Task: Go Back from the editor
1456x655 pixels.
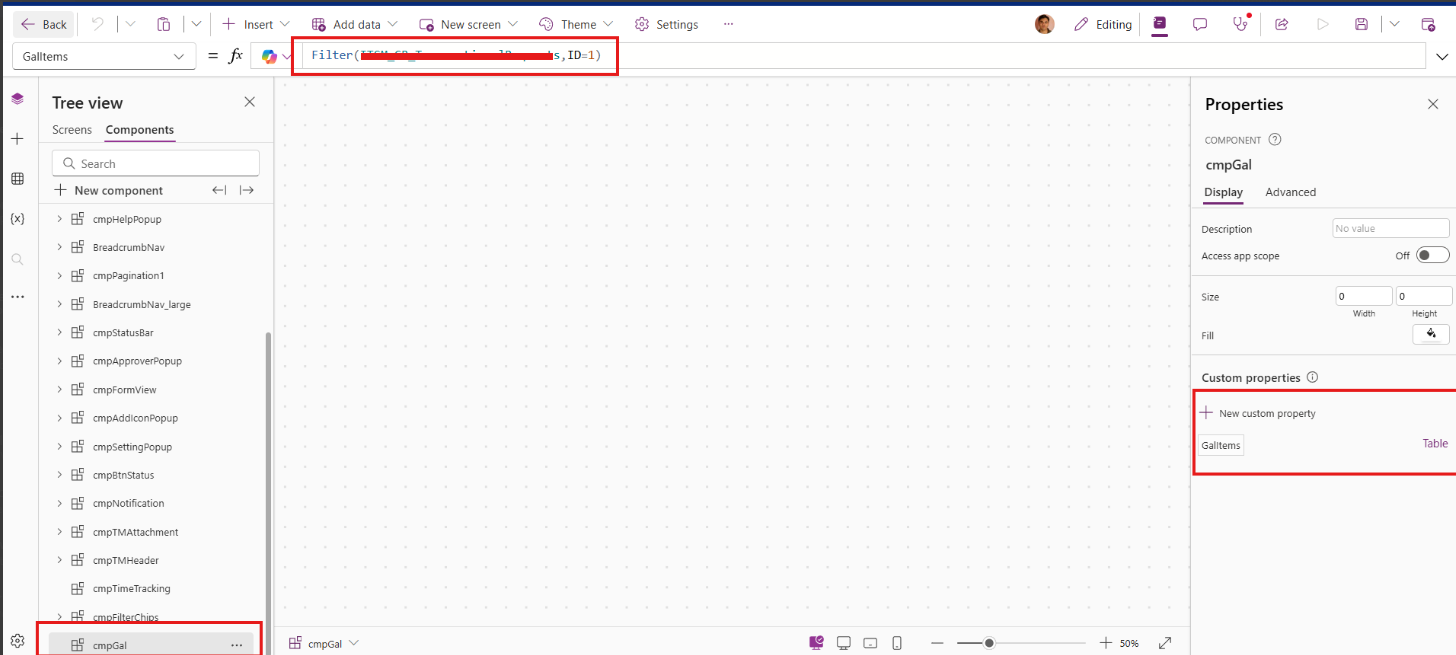Action: (x=44, y=24)
